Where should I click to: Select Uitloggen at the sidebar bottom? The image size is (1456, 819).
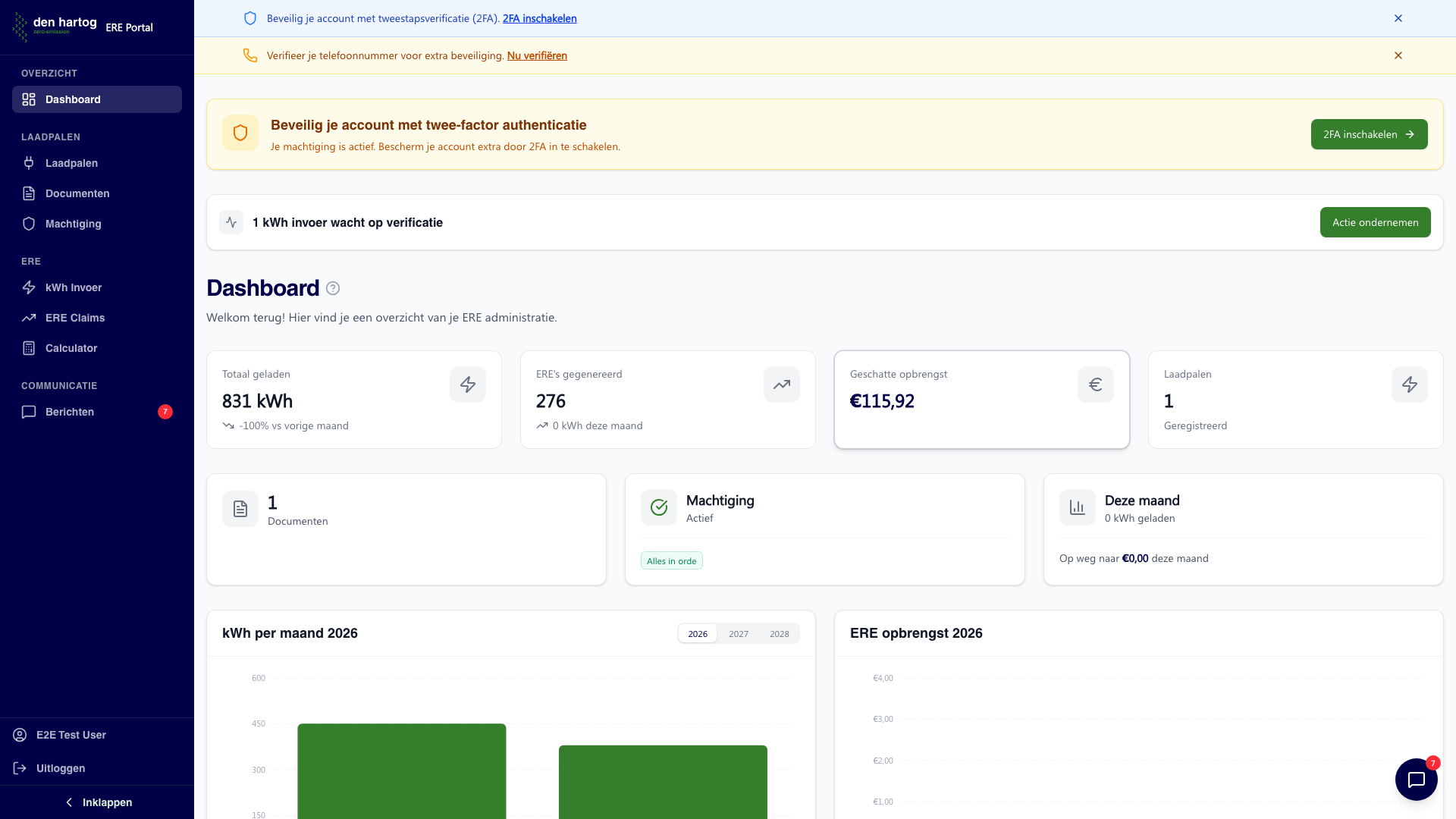coord(61,768)
